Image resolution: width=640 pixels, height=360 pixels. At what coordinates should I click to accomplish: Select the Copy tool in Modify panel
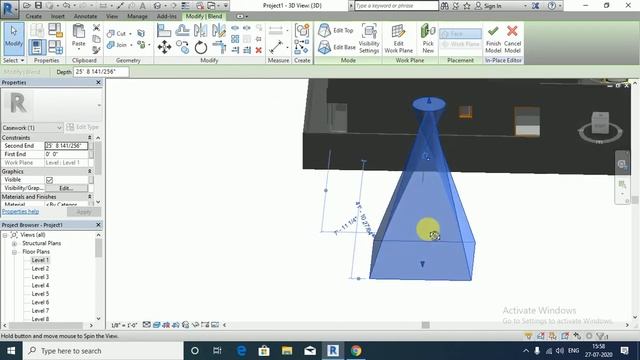(x=182, y=47)
